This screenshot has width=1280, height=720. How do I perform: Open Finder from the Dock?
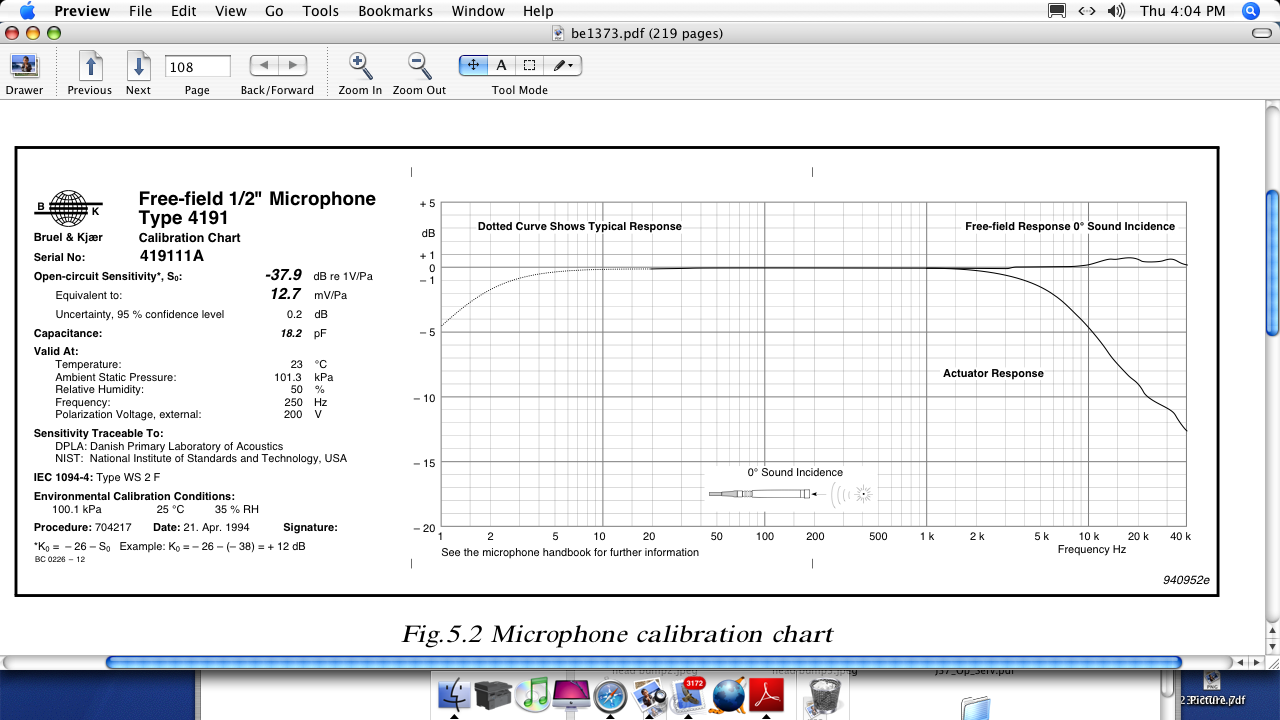[x=454, y=694]
